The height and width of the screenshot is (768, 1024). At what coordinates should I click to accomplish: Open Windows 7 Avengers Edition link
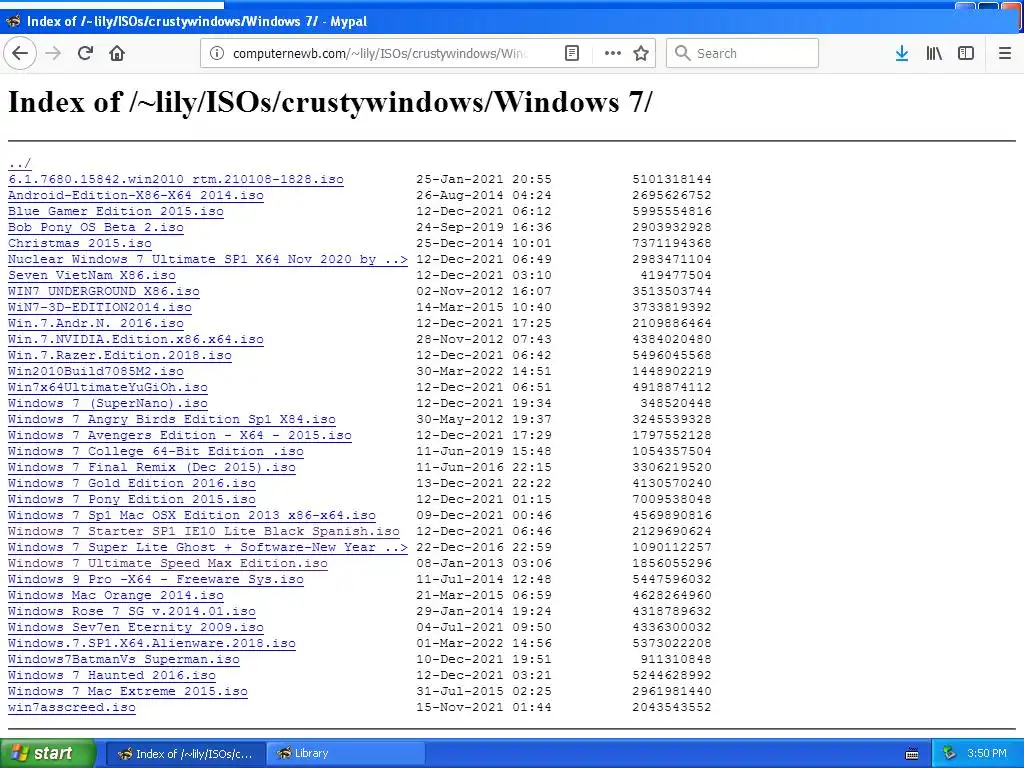[180, 435]
